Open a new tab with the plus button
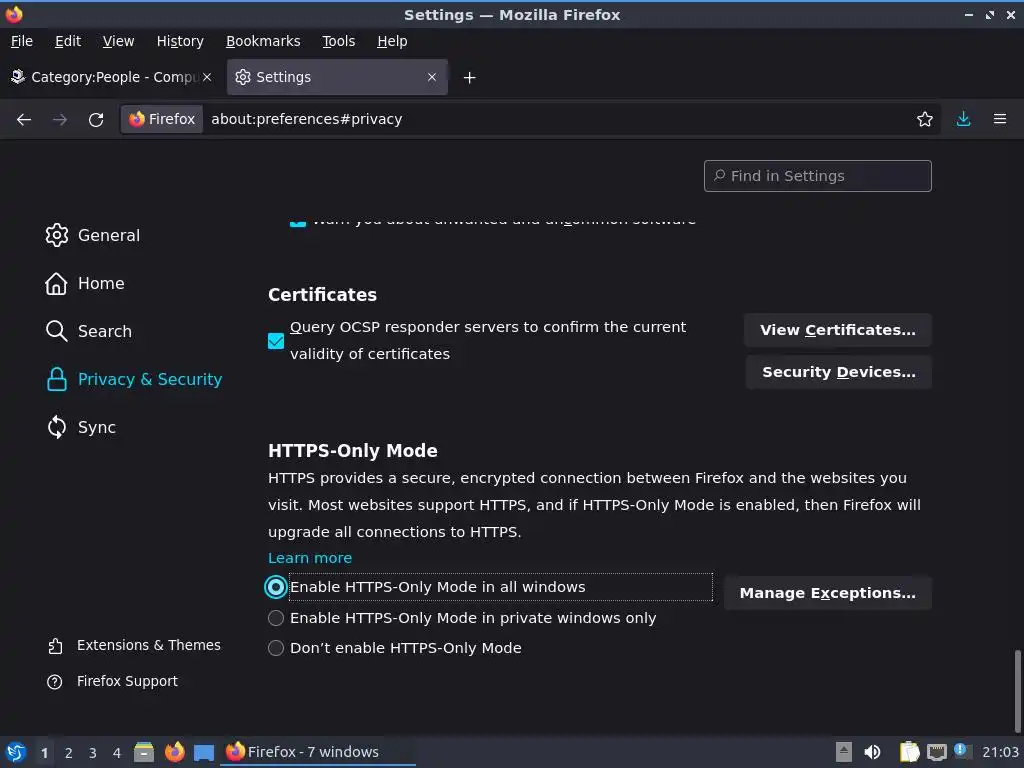Image resolution: width=1024 pixels, height=768 pixels. (x=470, y=78)
